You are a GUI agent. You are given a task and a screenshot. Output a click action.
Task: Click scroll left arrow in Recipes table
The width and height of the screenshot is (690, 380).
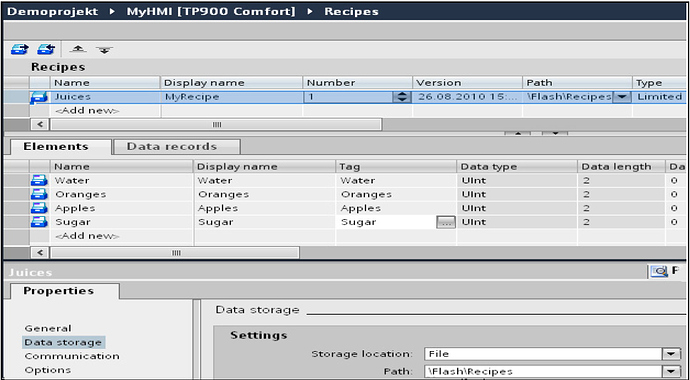(x=40, y=124)
